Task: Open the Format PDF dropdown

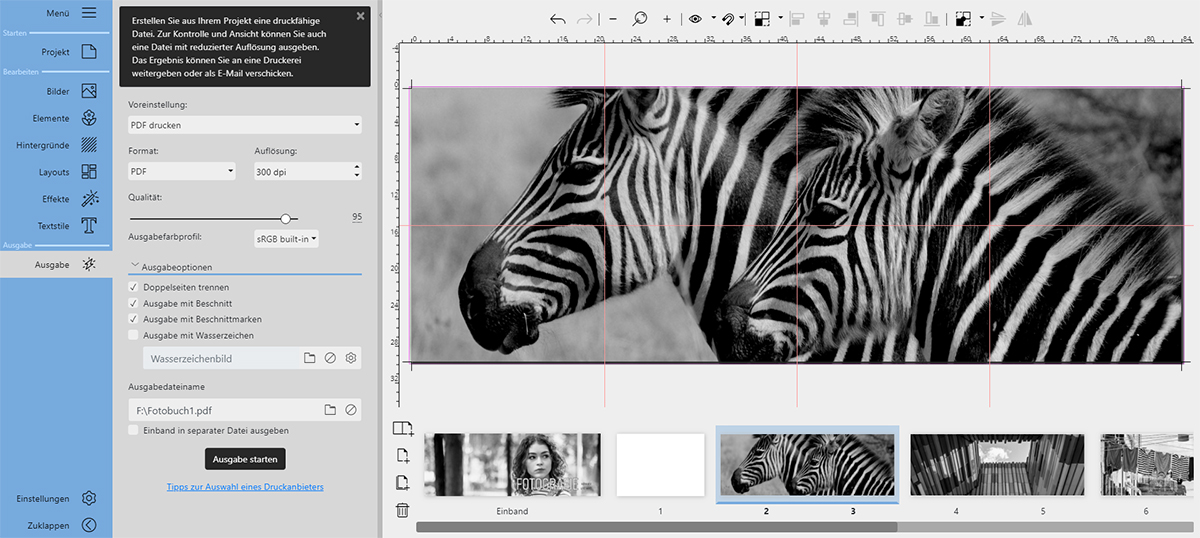Action: (x=182, y=171)
